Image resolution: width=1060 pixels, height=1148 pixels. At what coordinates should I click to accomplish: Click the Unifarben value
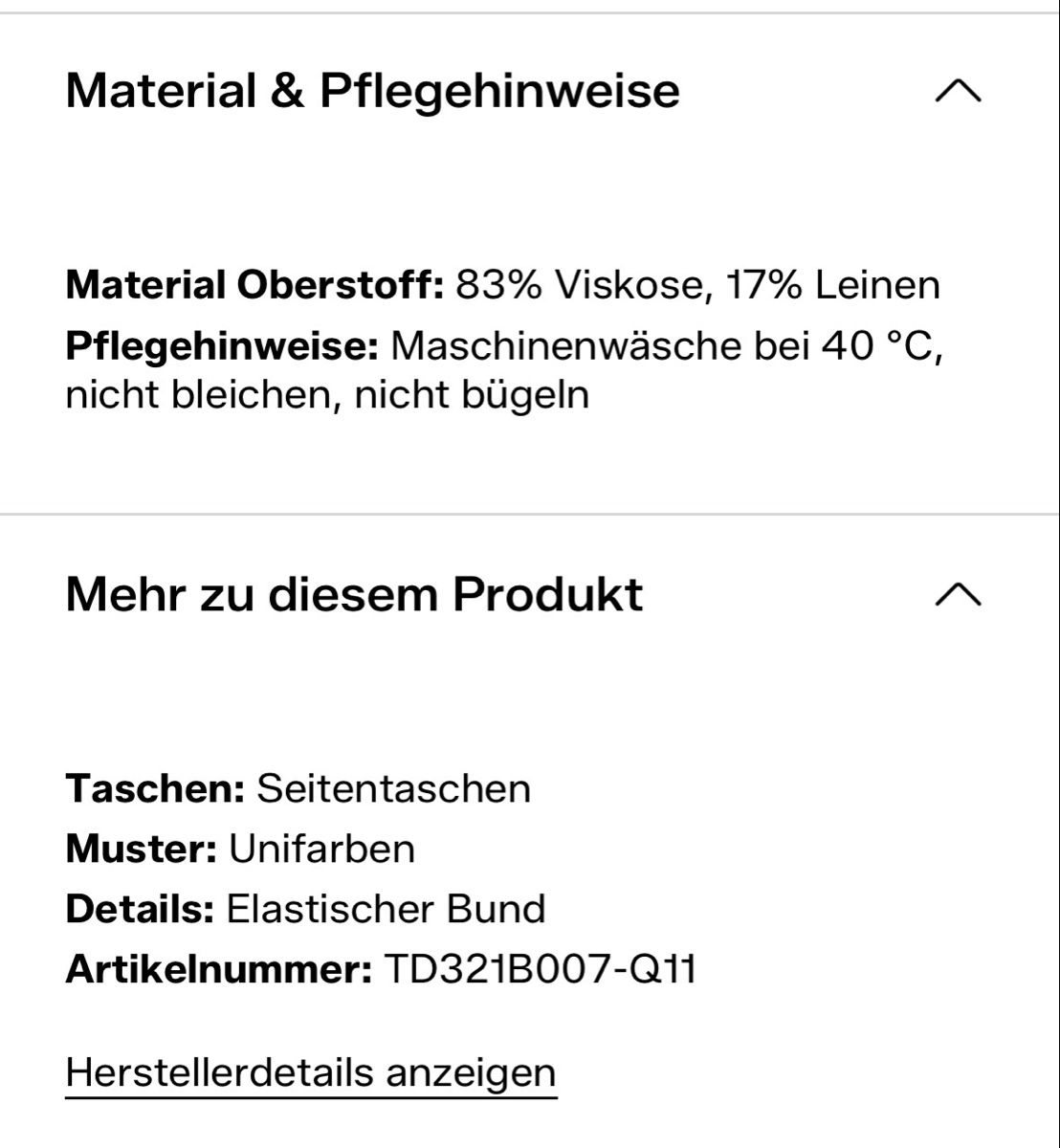click(x=321, y=849)
